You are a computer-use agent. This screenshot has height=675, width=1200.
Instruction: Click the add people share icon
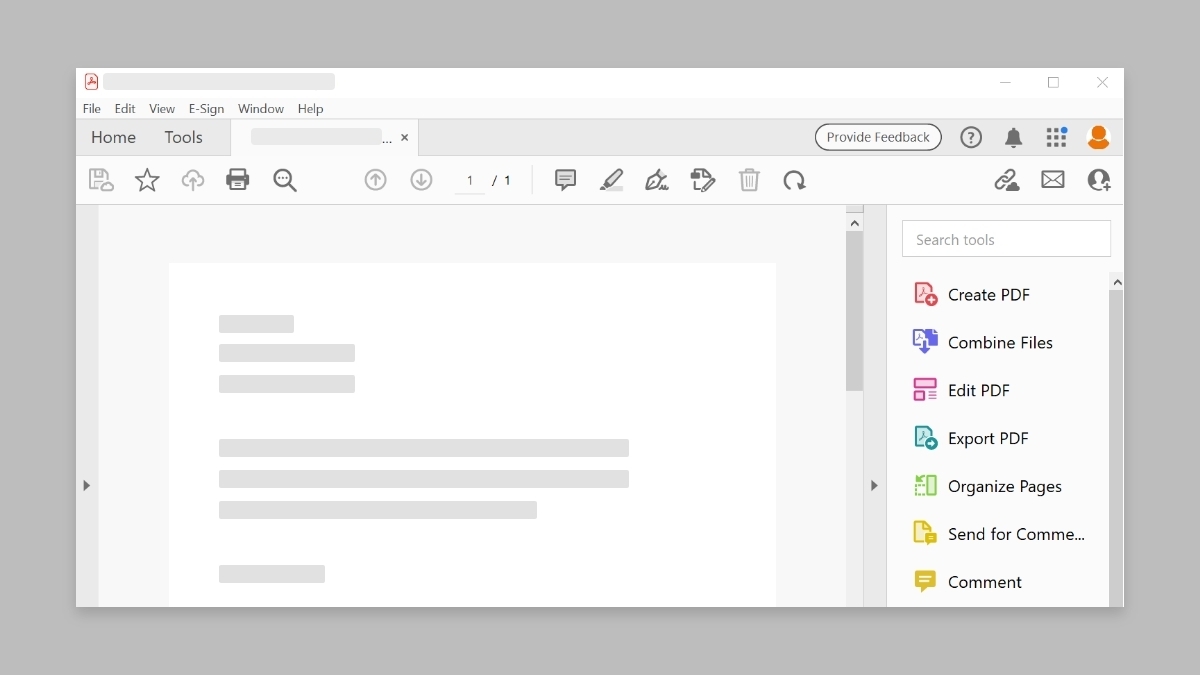[x=1099, y=180]
